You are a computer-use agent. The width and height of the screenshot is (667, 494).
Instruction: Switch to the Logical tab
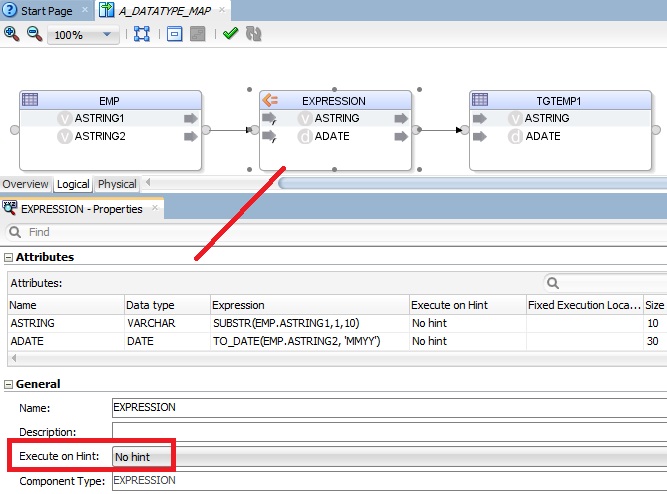point(73,184)
